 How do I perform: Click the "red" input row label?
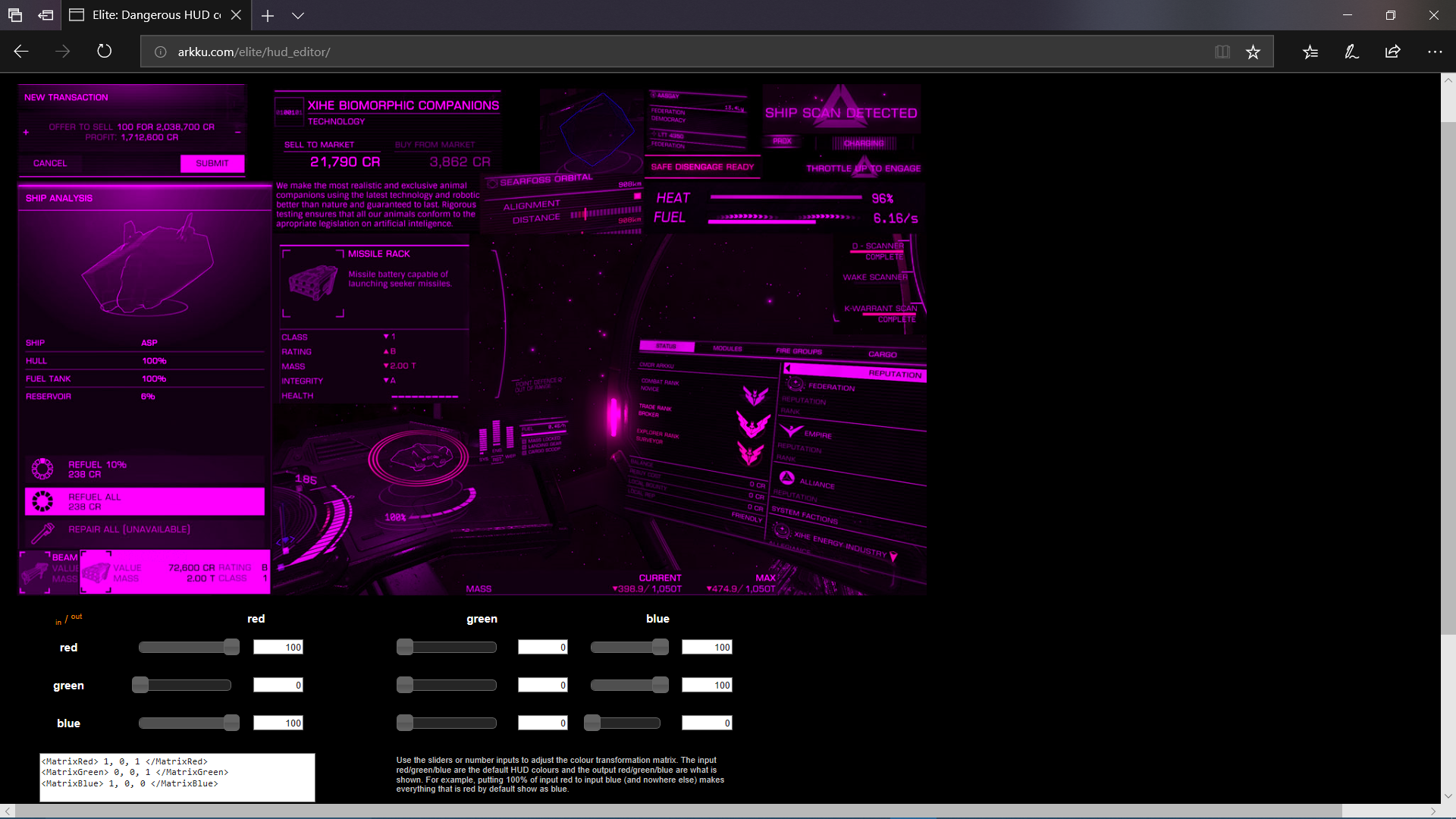tap(69, 648)
